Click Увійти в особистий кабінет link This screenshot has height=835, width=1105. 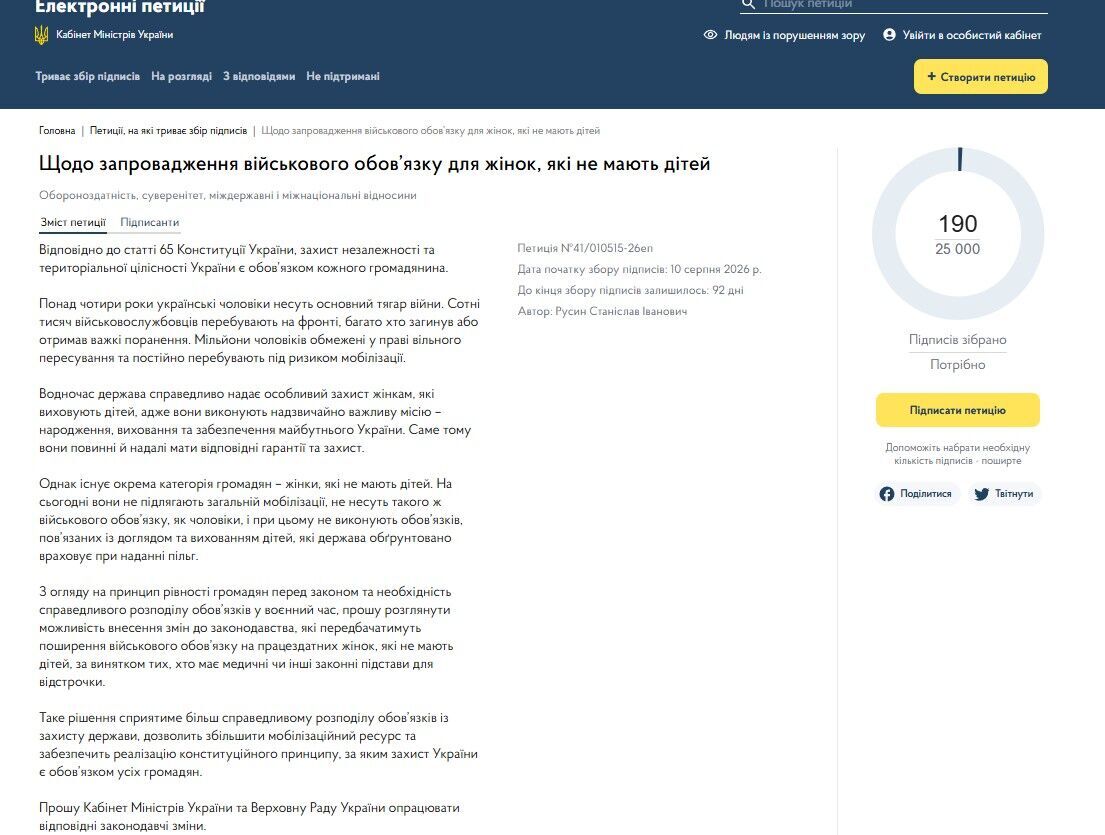pos(971,35)
